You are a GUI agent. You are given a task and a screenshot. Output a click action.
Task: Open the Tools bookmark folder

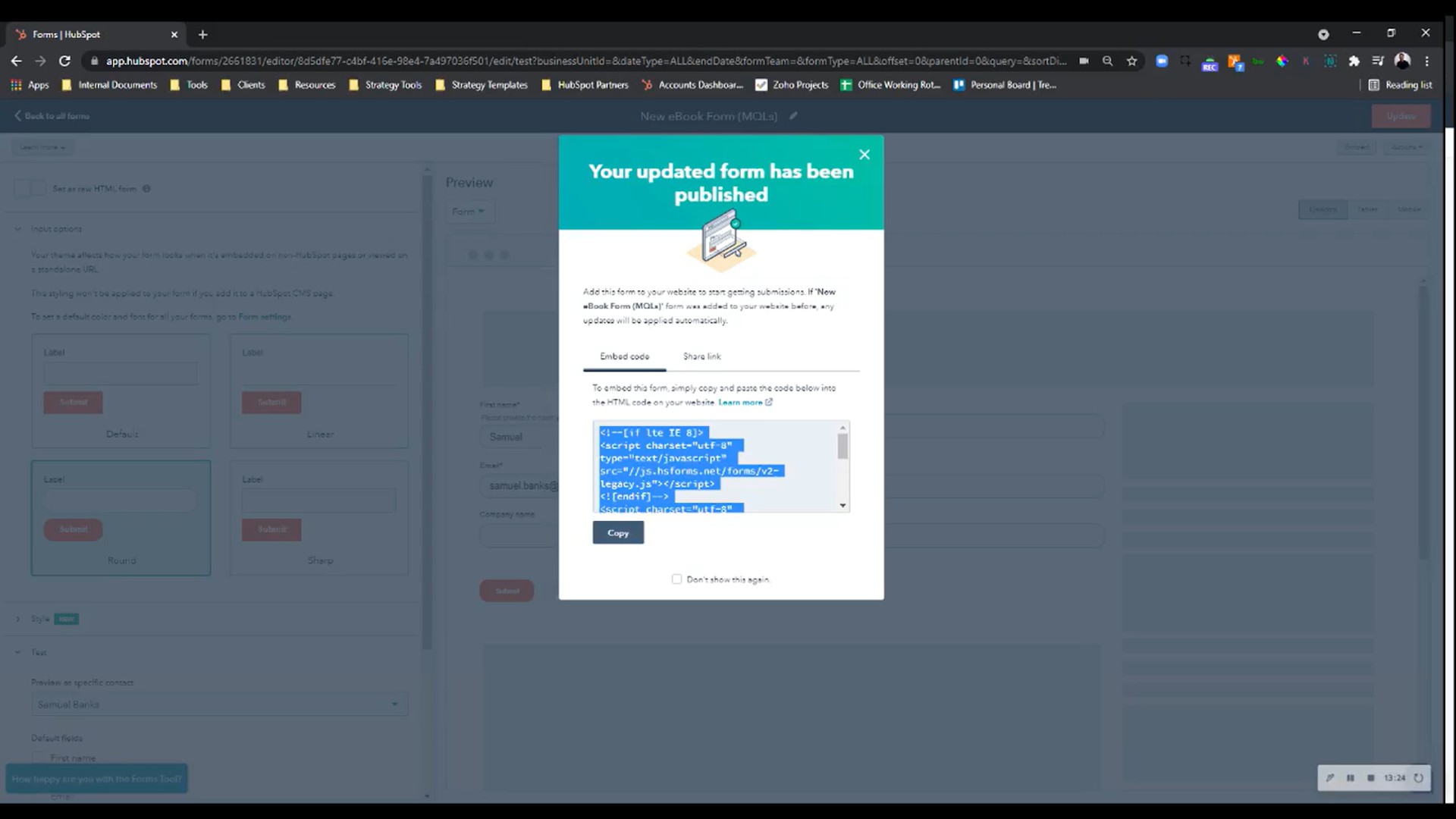[189, 85]
